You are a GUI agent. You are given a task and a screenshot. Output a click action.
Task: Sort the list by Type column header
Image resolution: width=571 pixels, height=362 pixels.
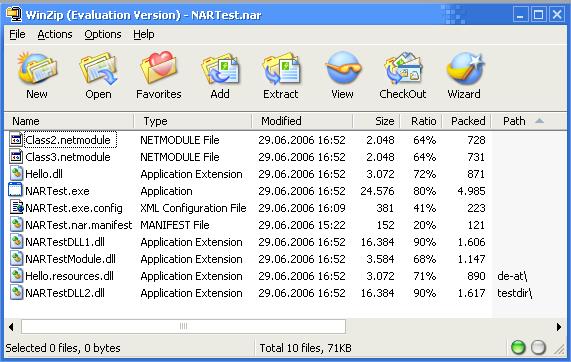tap(193, 121)
